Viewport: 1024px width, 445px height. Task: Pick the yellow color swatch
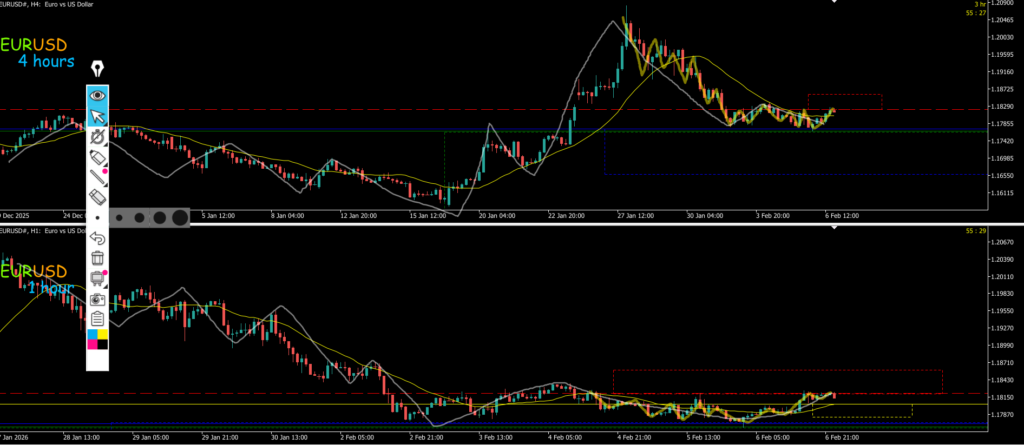[103, 334]
